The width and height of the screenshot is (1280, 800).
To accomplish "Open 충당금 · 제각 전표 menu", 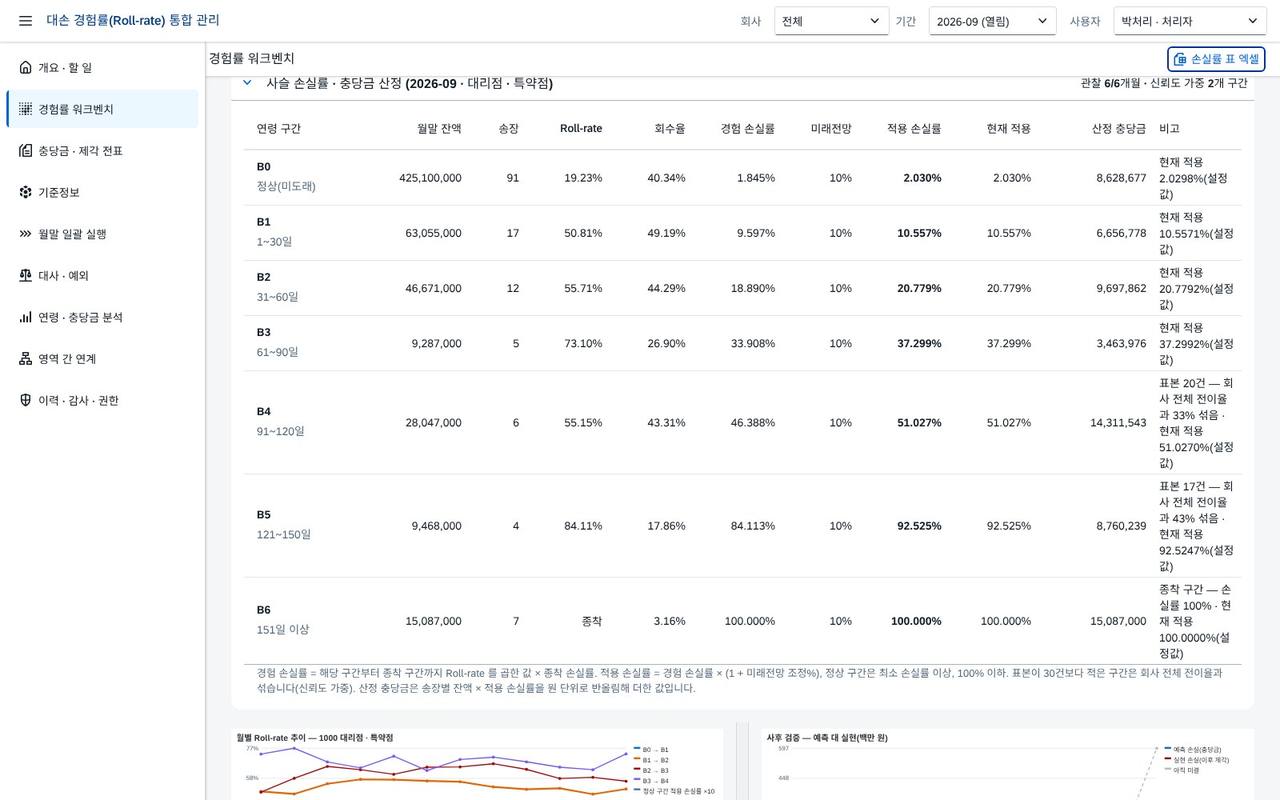I will pyautogui.click(x=102, y=150).
